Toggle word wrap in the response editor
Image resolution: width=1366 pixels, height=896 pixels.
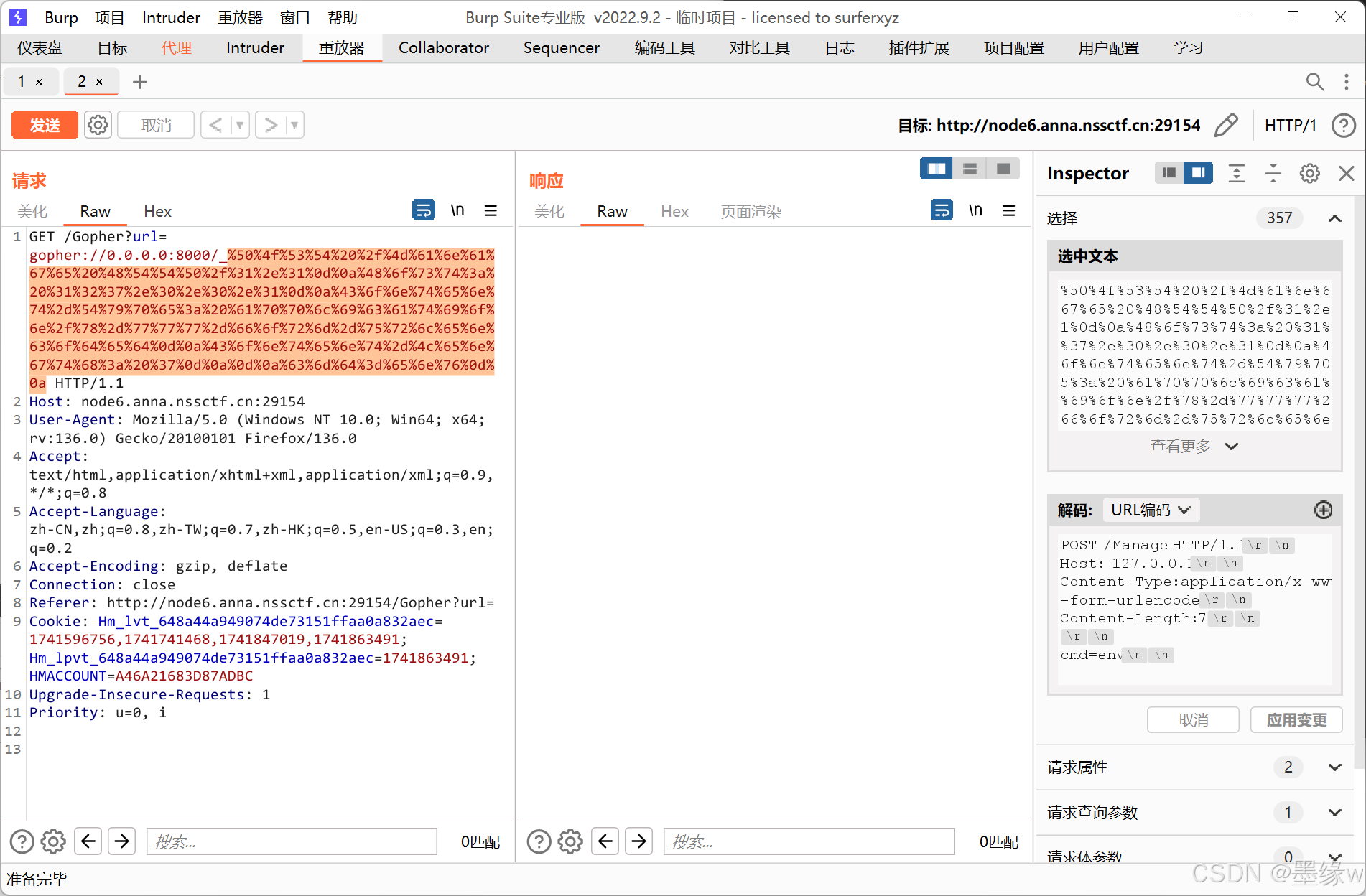942,210
